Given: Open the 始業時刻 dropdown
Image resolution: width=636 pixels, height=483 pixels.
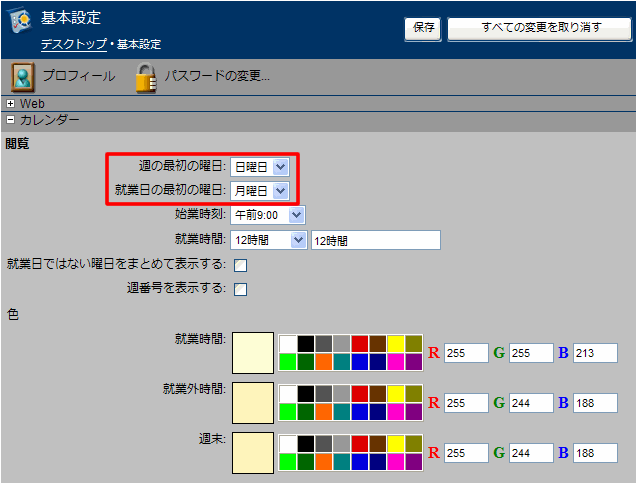Looking at the screenshot, I should 267,215.
